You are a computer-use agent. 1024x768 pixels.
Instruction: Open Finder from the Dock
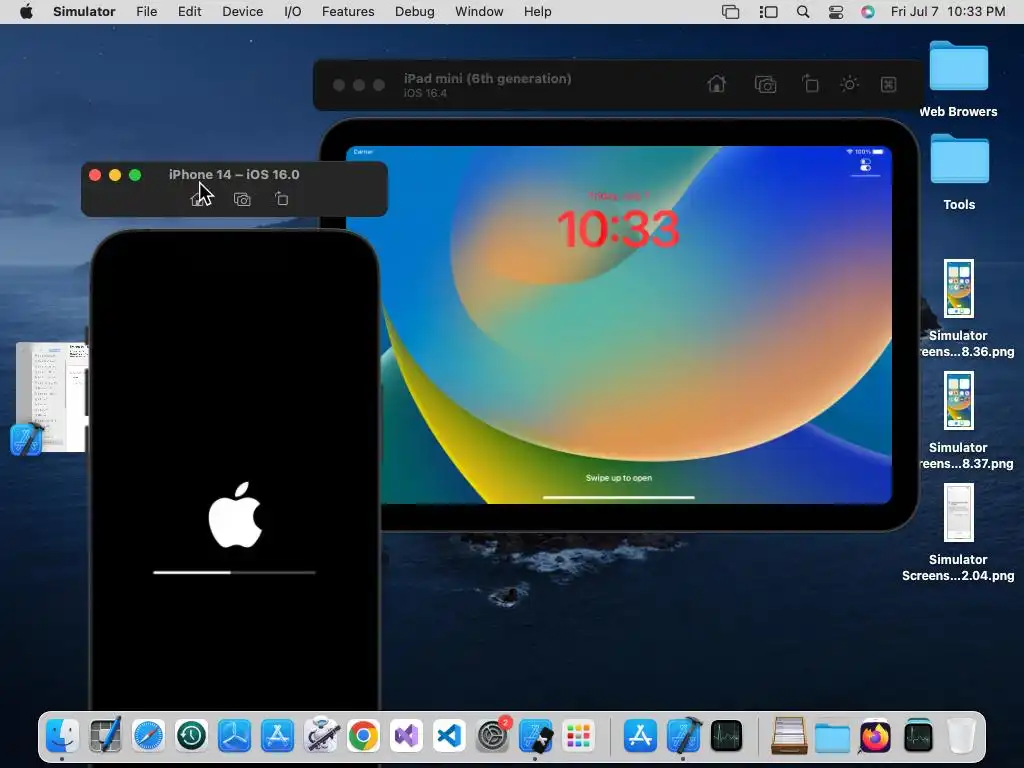pyautogui.click(x=63, y=736)
